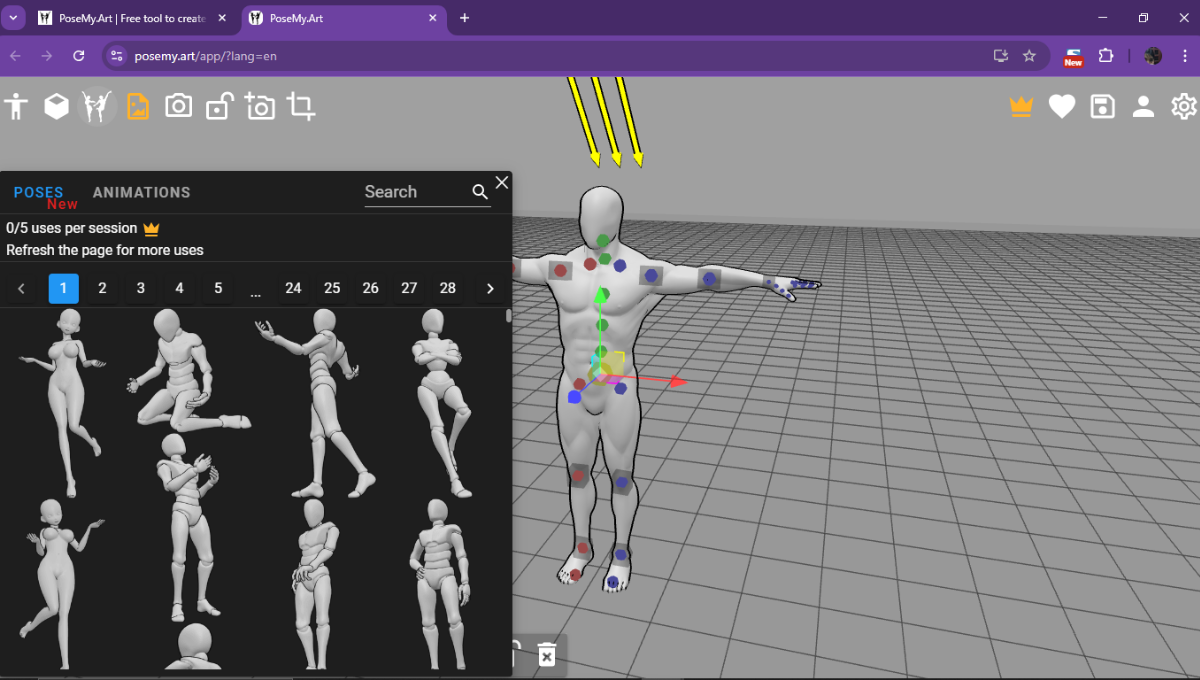Open the favorites heart panel
The image size is (1200, 680).
click(x=1061, y=105)
